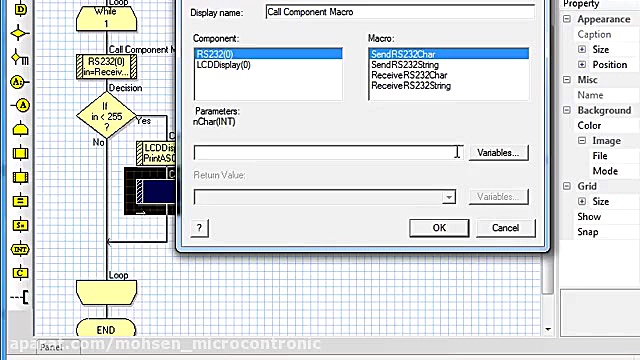Click the 'If in < 255' decision diamond

point(106,116)
